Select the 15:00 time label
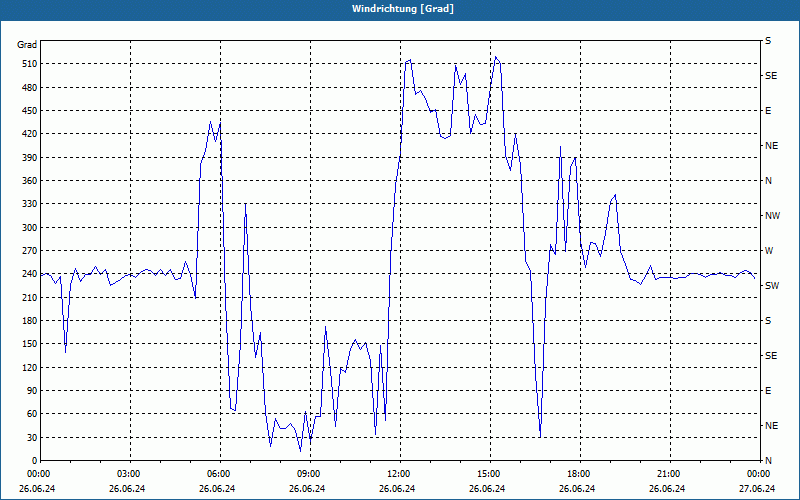 coord(487,473)
